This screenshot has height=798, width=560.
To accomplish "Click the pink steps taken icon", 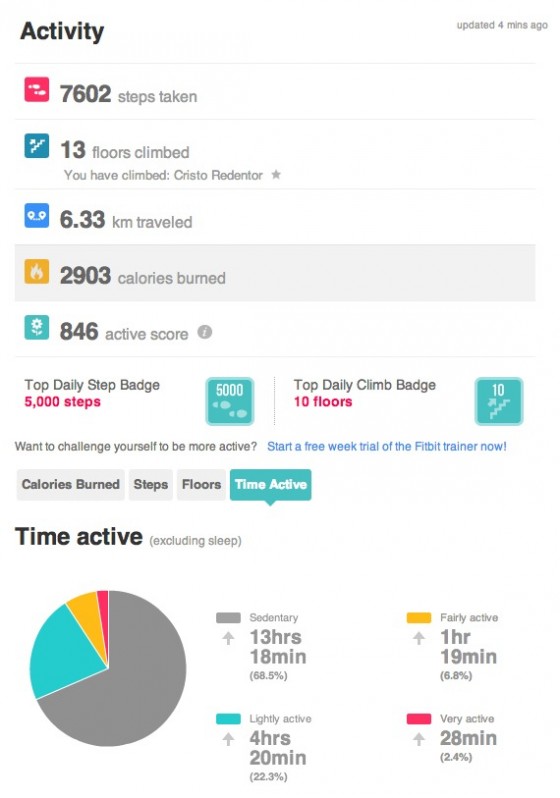I will [37, 90].
